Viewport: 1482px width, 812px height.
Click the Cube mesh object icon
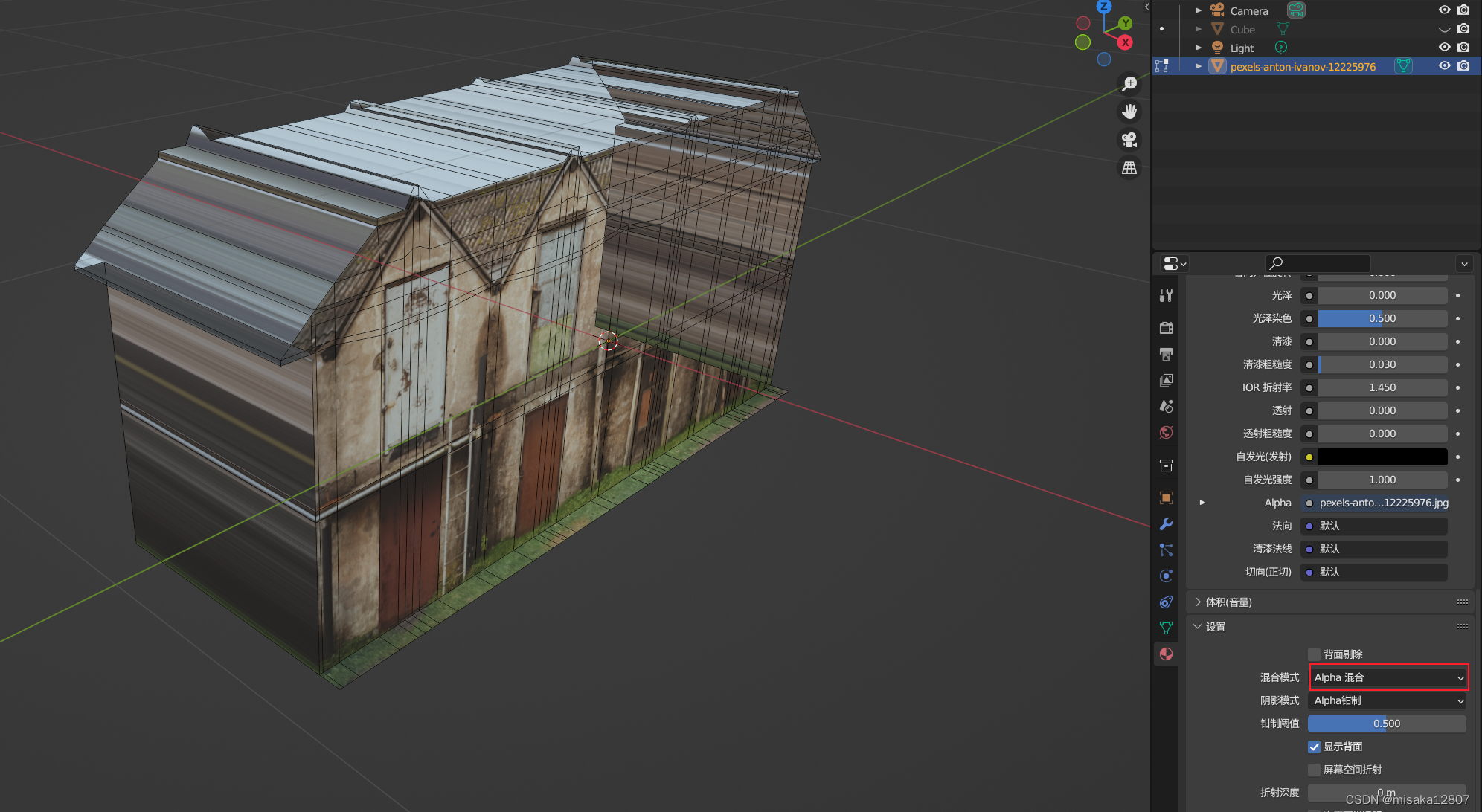click(x=1217, y=29)
